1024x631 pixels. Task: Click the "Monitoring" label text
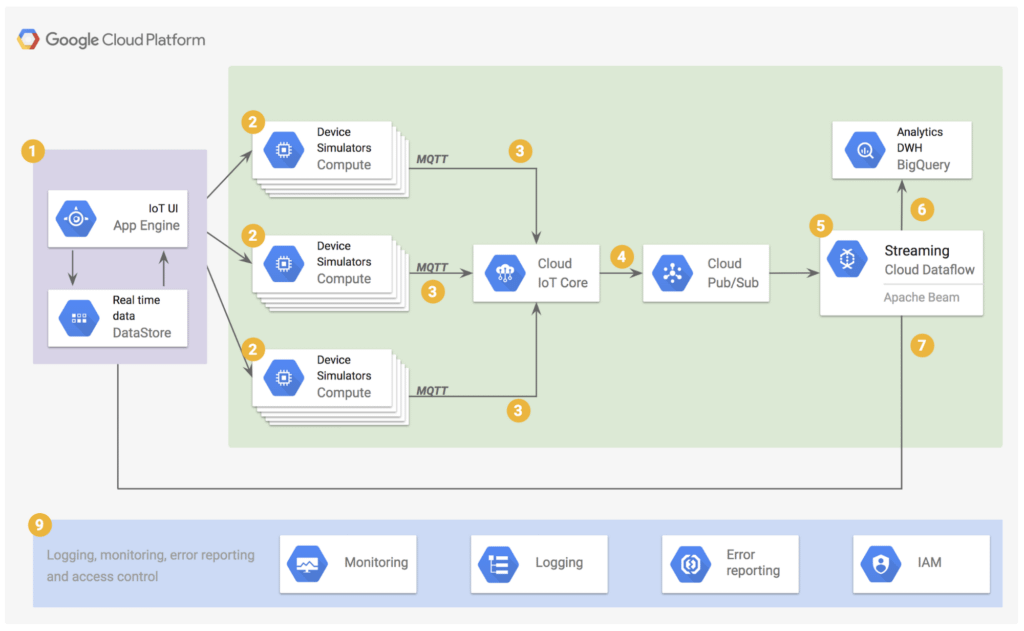(376, 562)
